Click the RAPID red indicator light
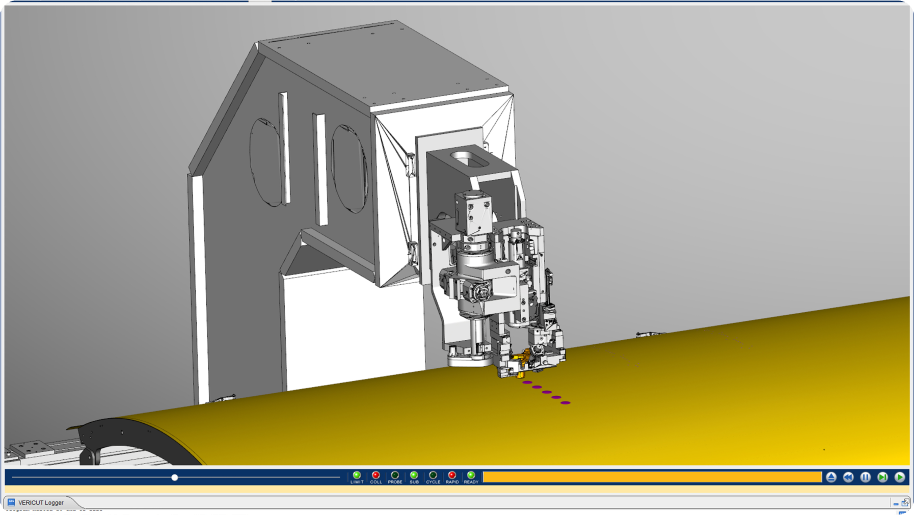This screenshot has height=515, width=914. (x=452, y=475)
